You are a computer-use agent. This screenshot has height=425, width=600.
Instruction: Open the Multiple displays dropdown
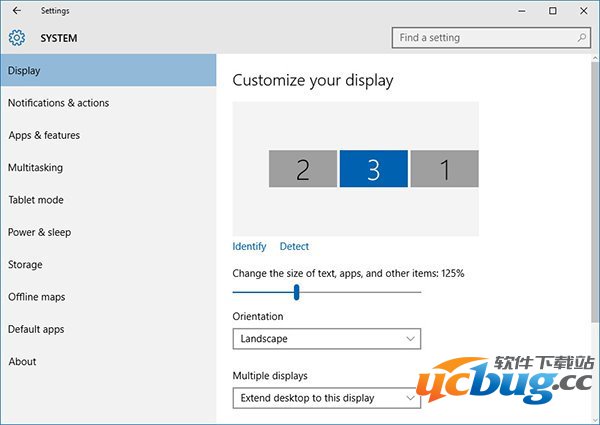pyautogui.click(x=326, y=398)
